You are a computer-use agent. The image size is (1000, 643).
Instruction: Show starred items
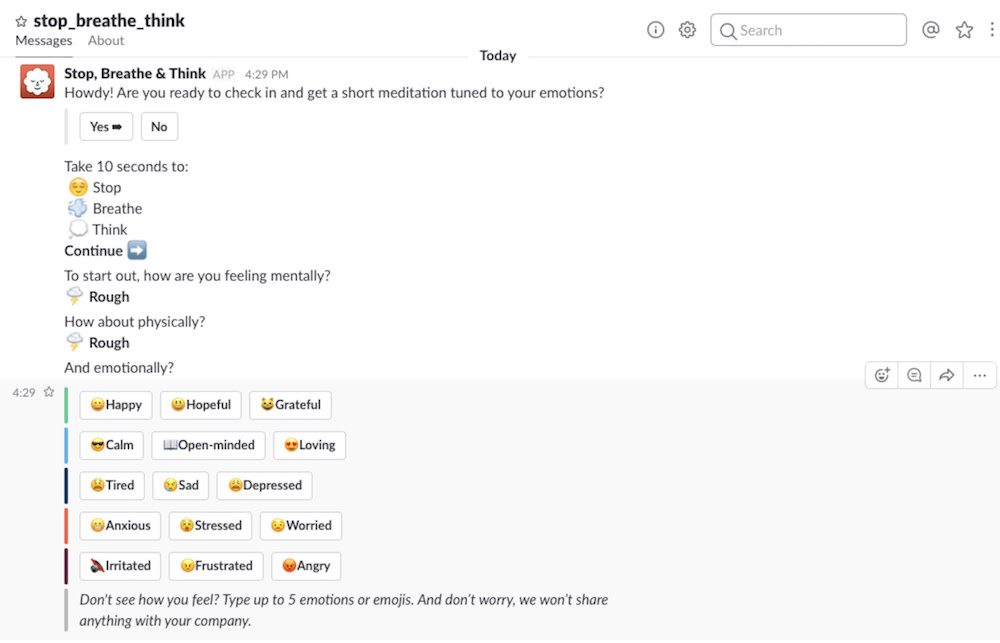964,30
